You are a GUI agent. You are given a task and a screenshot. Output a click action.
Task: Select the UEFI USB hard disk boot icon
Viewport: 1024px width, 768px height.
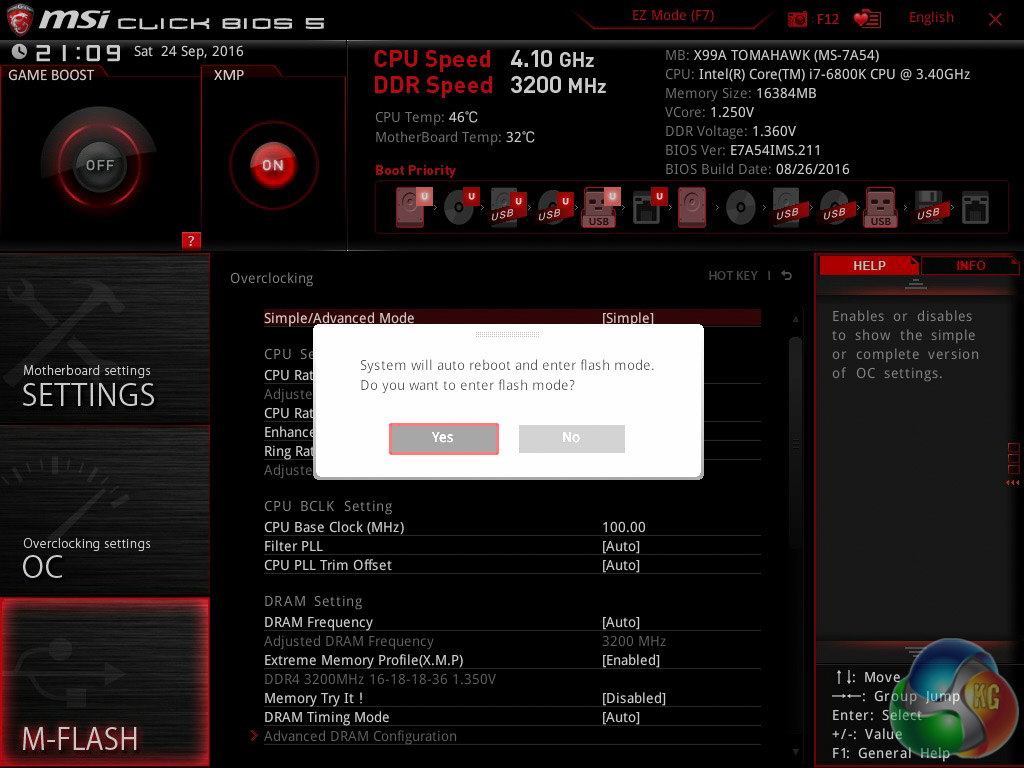coord(508,207)
